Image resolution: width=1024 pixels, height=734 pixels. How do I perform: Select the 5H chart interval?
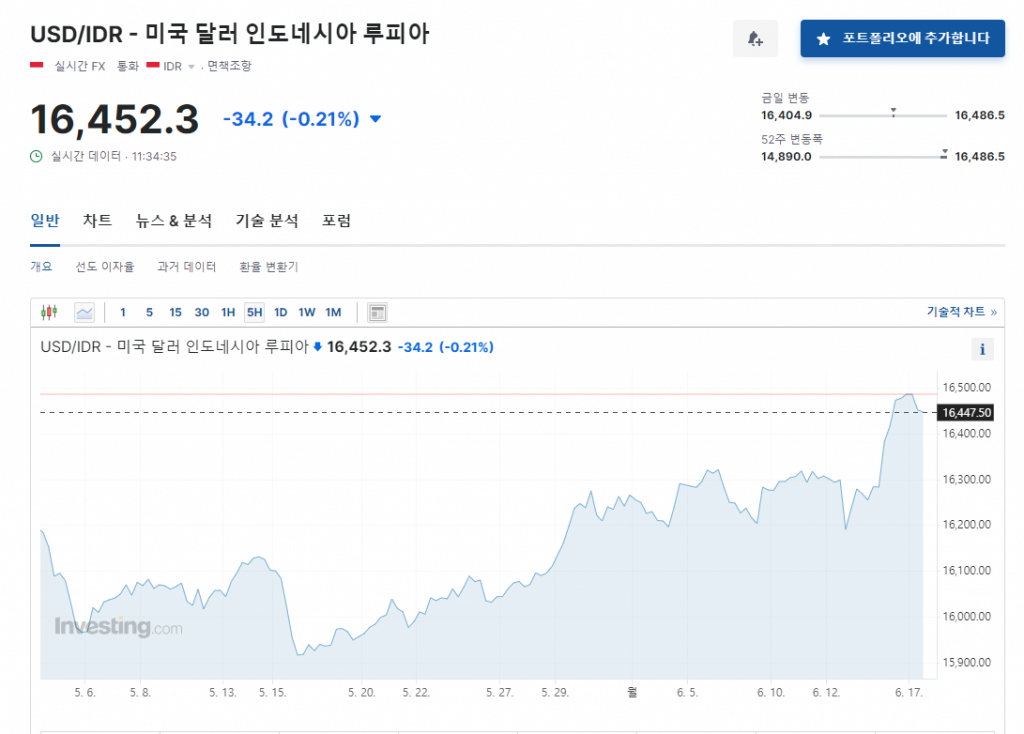254,312
